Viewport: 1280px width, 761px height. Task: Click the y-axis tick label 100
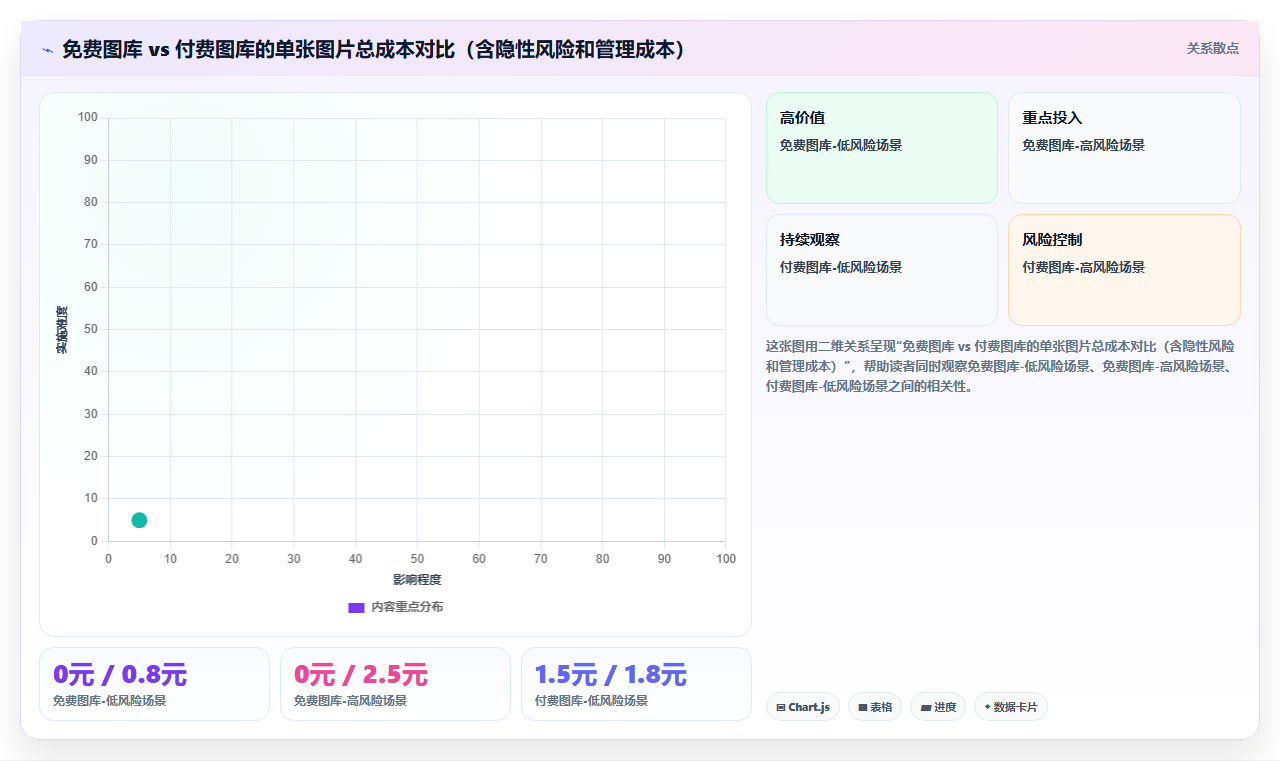(x=88, y=118)
